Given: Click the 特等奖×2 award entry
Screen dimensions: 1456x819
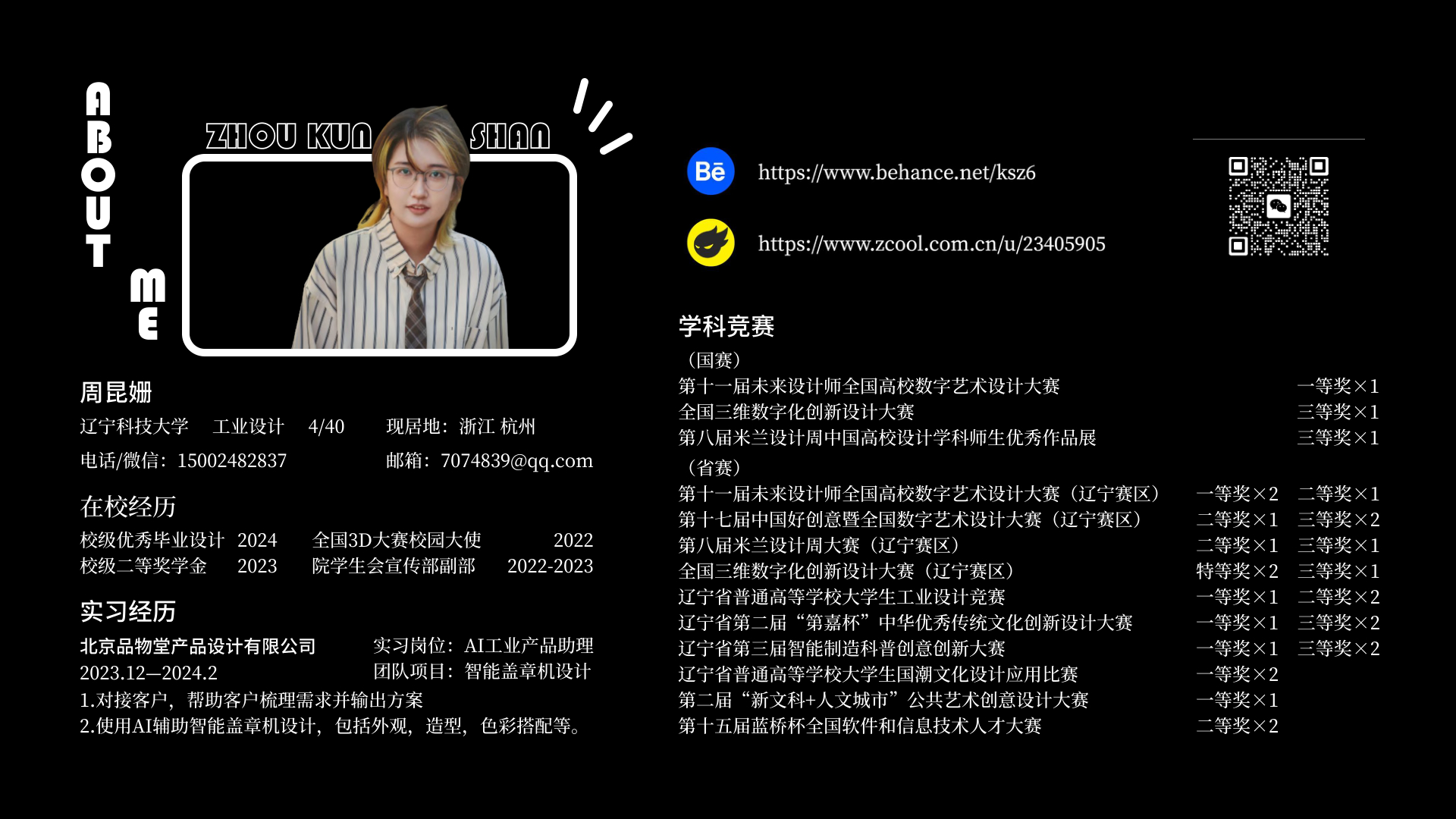Looking at the screenshot, I should point(1237,571).
